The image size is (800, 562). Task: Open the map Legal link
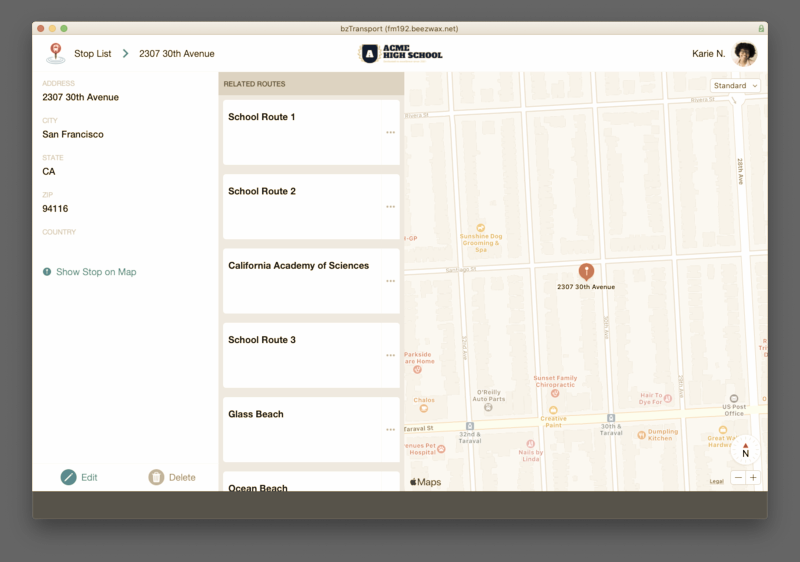(716, 482)
